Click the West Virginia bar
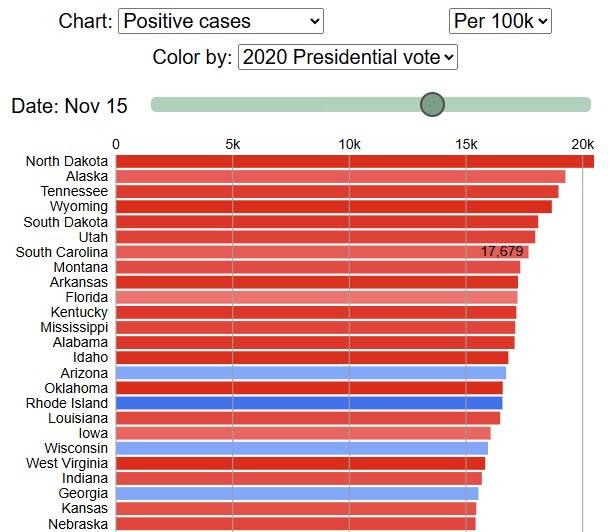 point(300,463)
